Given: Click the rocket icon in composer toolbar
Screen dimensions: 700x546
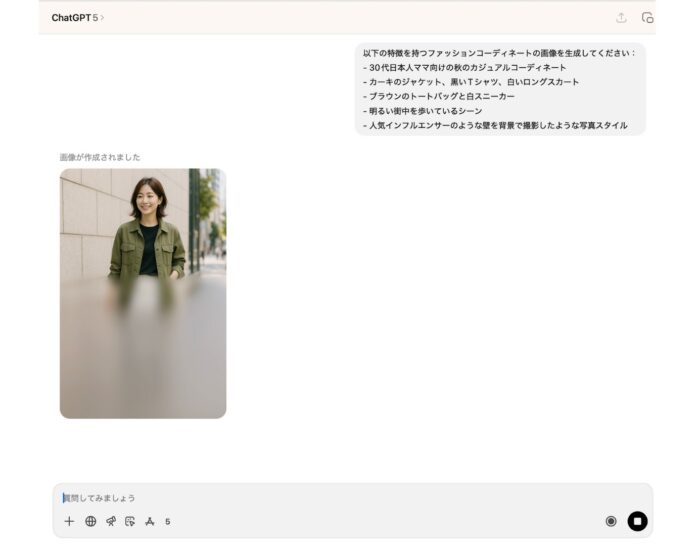Looking at the screenshot, I should [x=111, y=521].
